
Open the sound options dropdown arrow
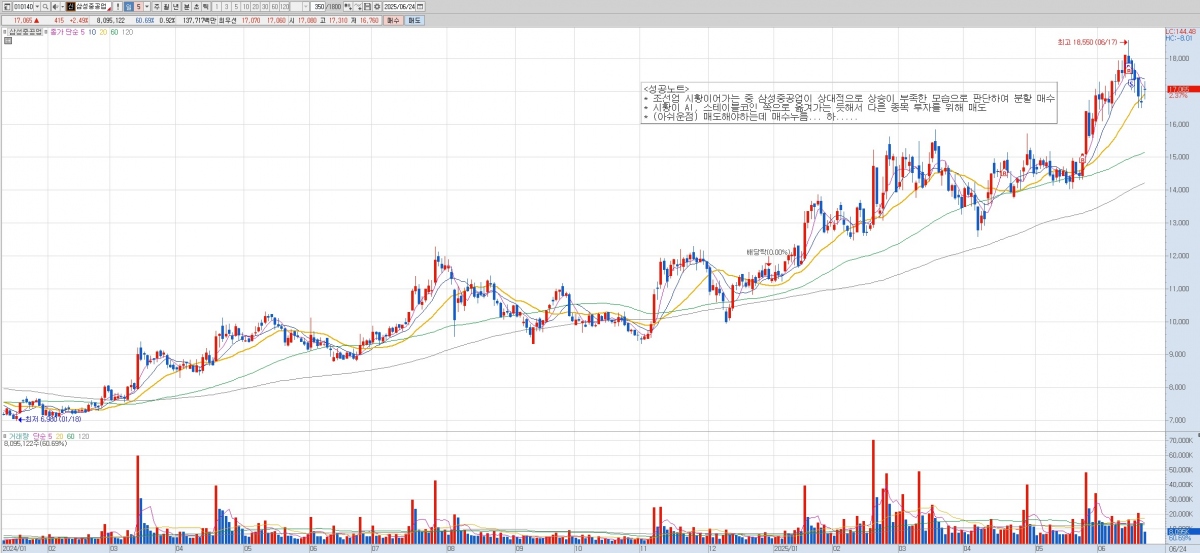62,6
